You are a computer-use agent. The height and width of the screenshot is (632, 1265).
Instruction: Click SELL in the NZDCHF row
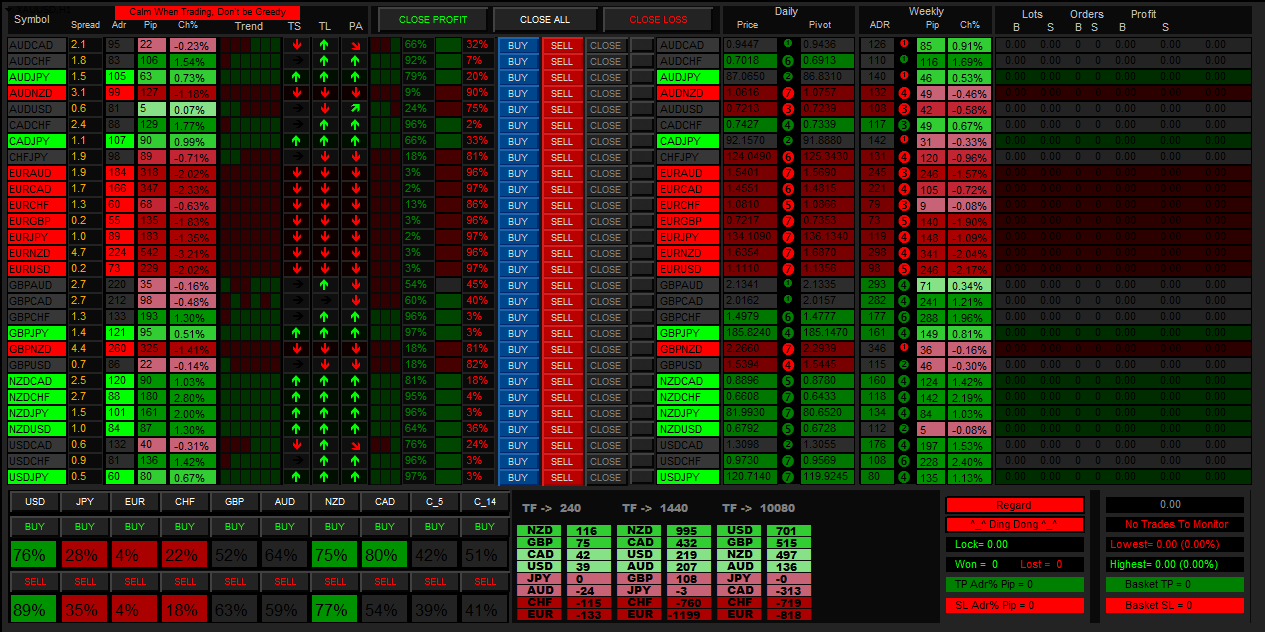point(562,397)
